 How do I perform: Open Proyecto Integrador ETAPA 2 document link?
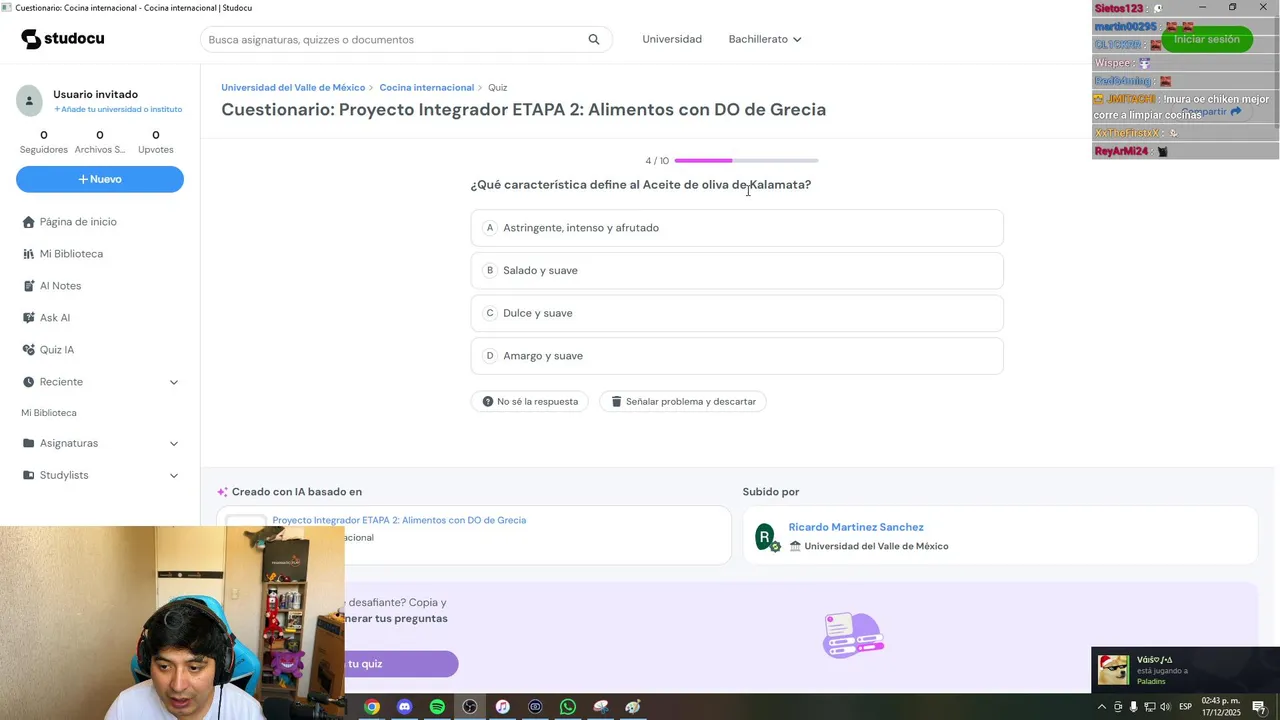(x=399, y=520)
